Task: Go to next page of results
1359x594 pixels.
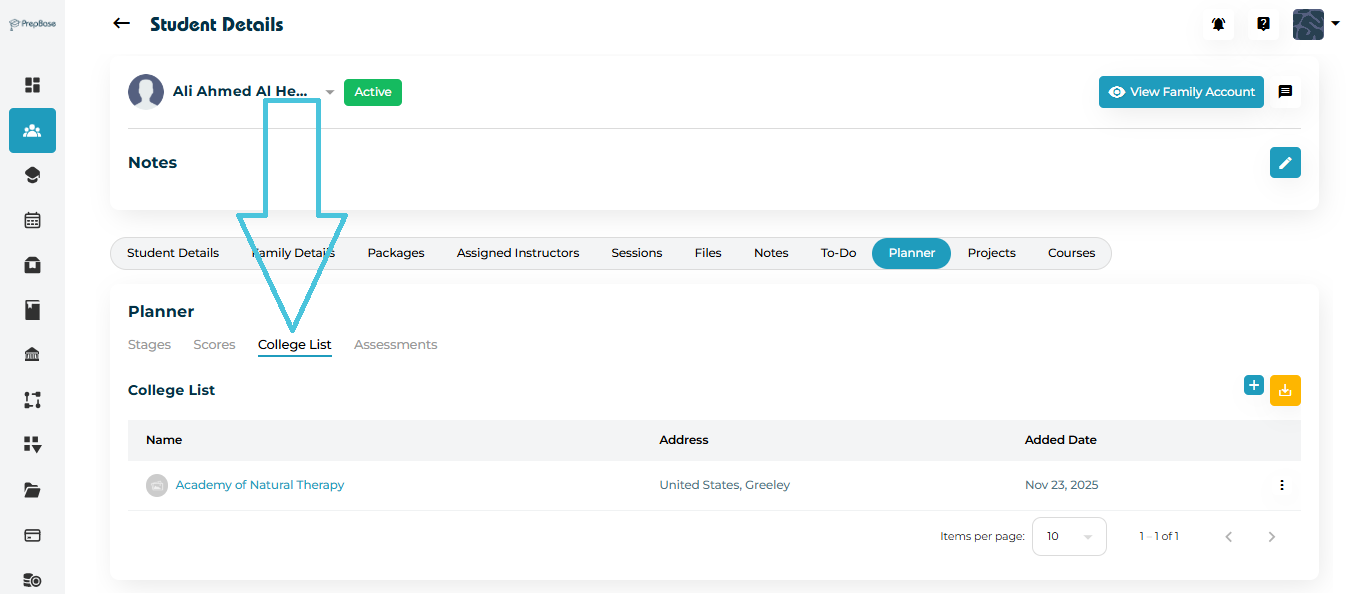Action: [x=1271, y=537]
